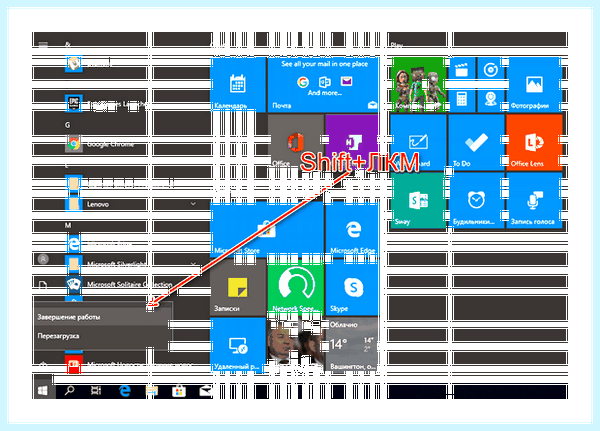
Task: Open the Documents icon in Start sidebar
Action: click(x=43, y=284)
